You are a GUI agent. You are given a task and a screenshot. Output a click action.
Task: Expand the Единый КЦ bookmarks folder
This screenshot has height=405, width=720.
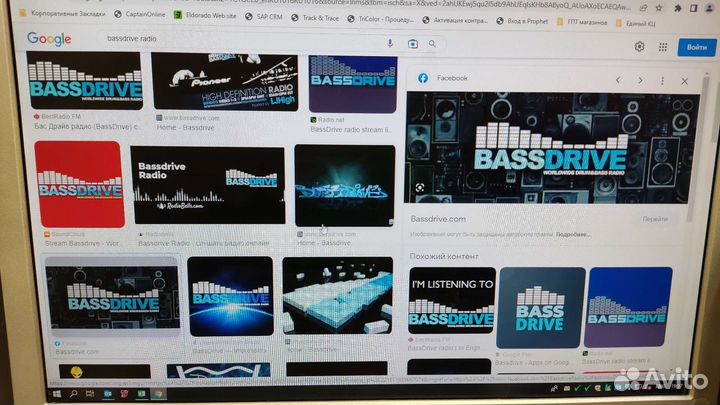coord(635,23)
